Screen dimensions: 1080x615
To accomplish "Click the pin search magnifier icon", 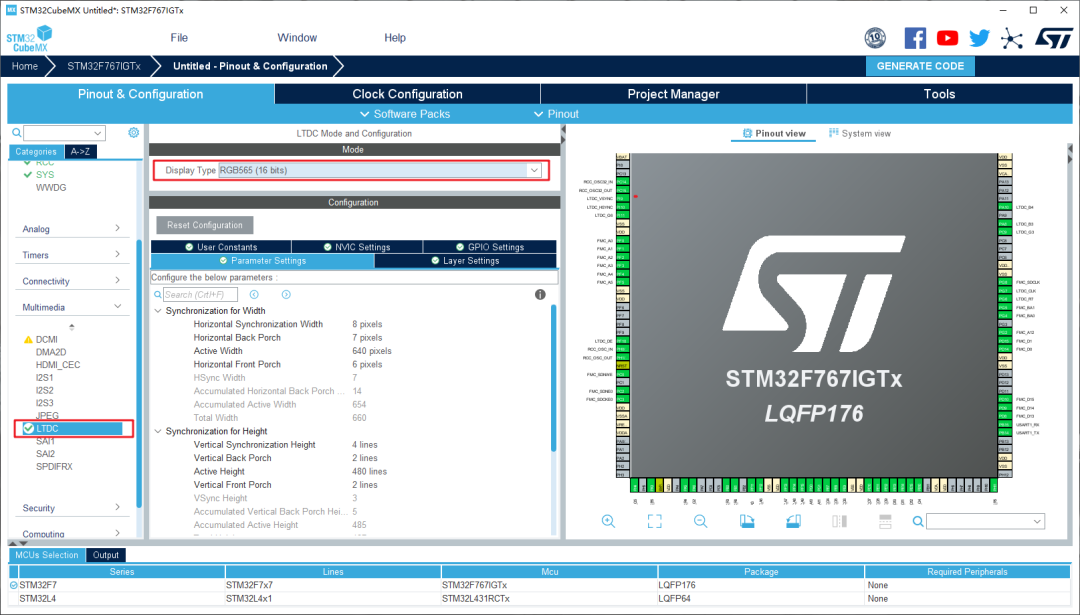I will (x=917, y=521).
